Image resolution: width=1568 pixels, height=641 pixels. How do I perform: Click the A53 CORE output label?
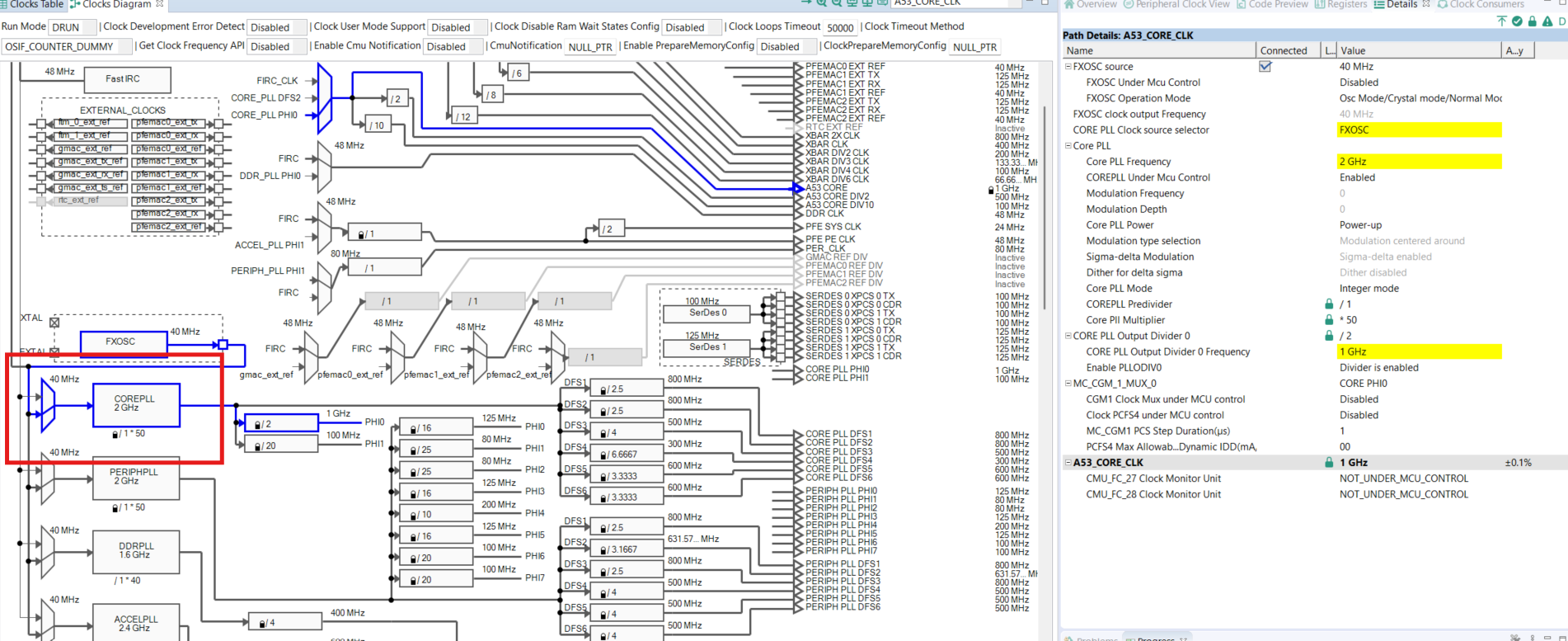[x=826, y=188]
